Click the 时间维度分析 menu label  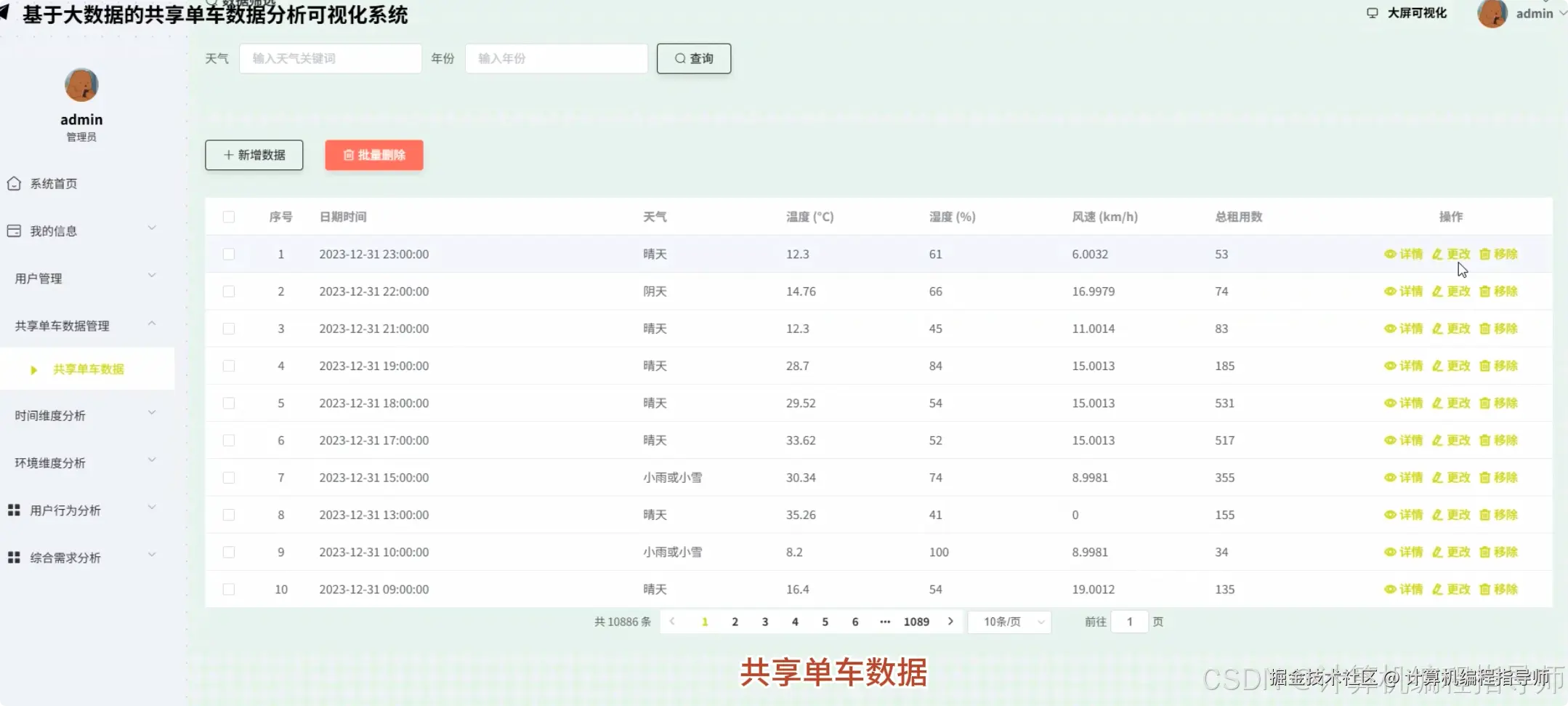click(x=50, y=415)
